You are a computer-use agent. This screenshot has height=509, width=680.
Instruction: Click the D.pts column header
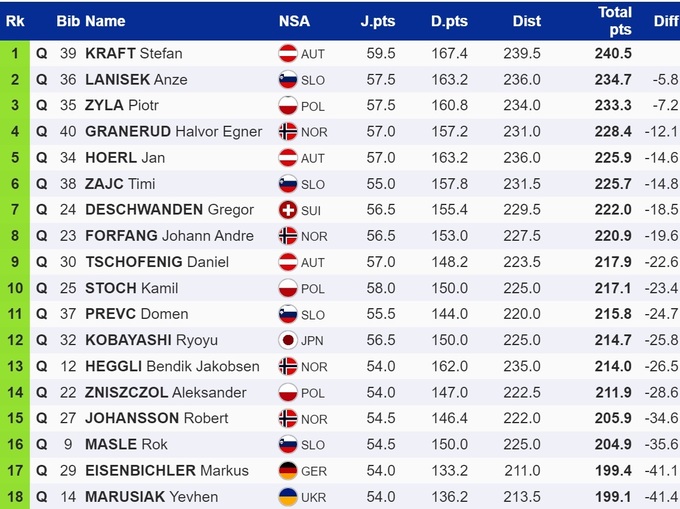point(449,21)
